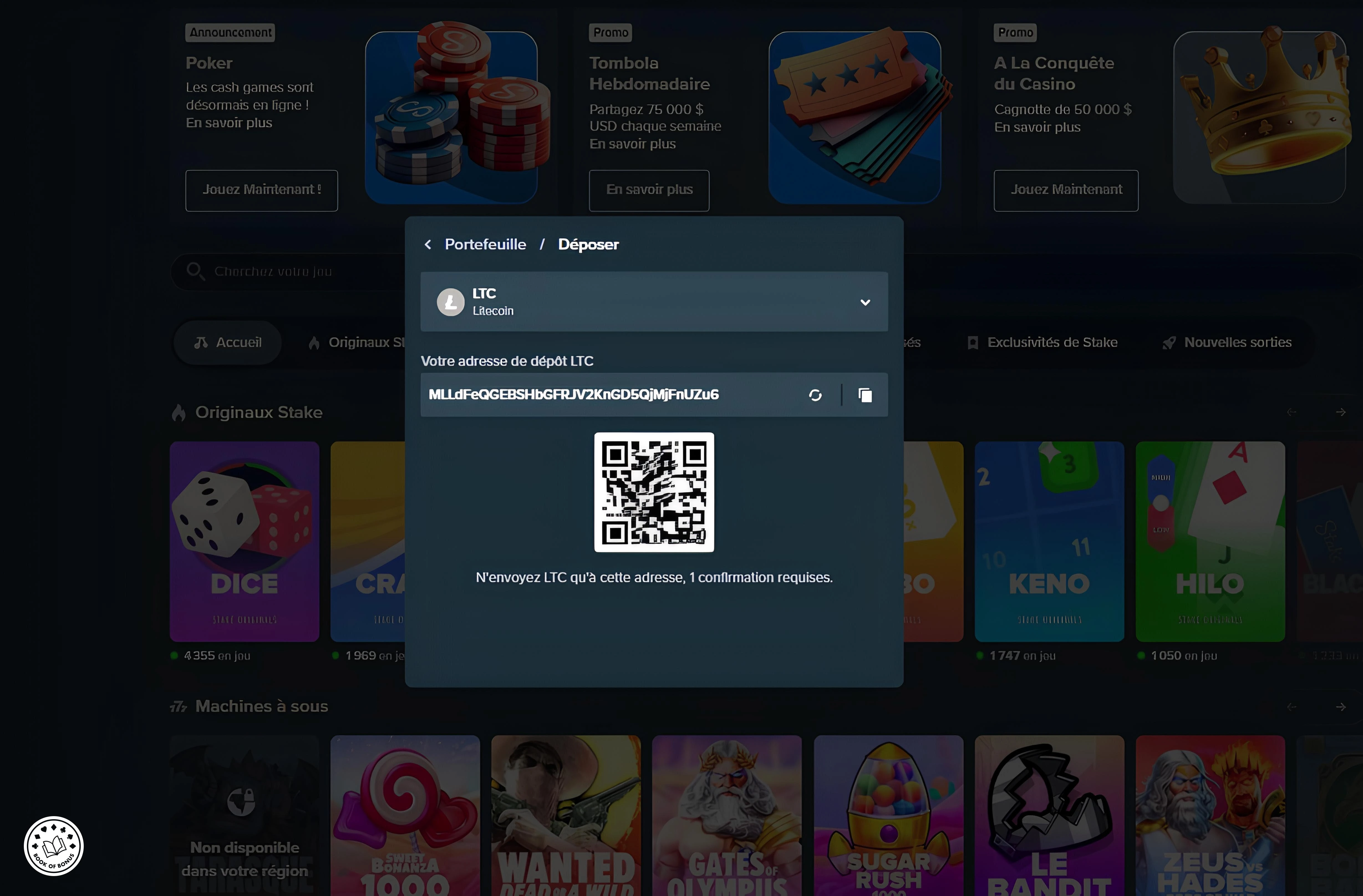1363x896 pixels.
Task: Click the slots icon beside Machines à sous
Action: click(x=179, y=707)
